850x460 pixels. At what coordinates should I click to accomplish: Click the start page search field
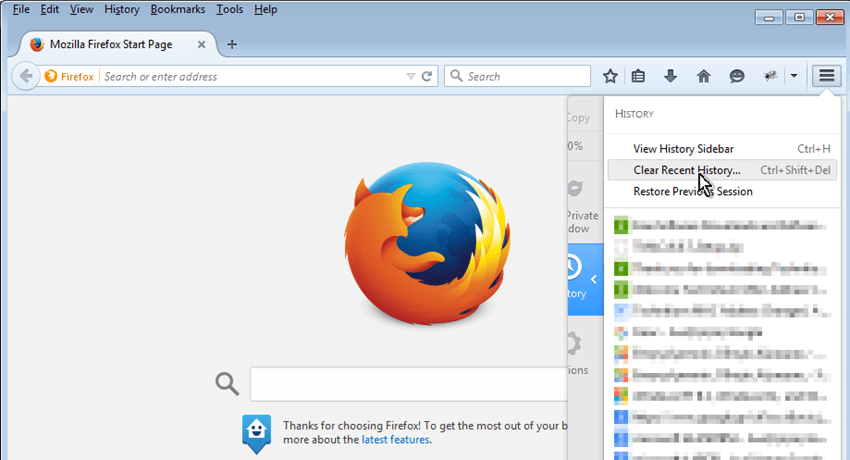(409, 384)
